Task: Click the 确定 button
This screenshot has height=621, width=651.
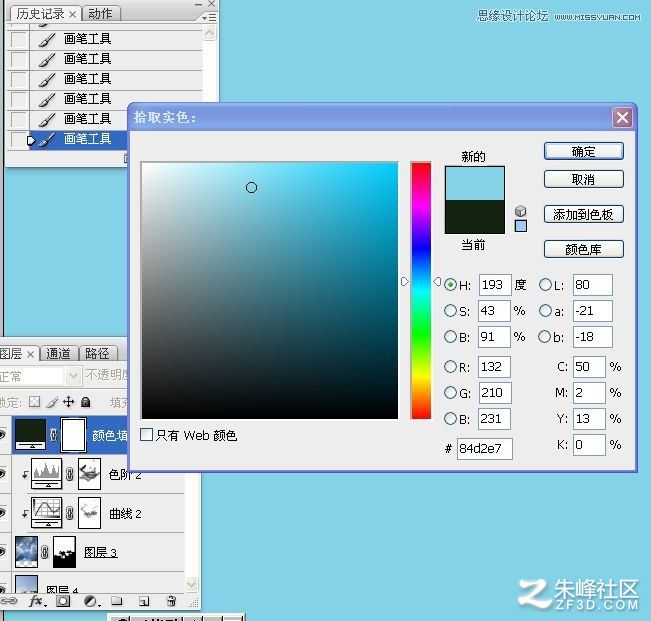Action: [x=583, y=152]
